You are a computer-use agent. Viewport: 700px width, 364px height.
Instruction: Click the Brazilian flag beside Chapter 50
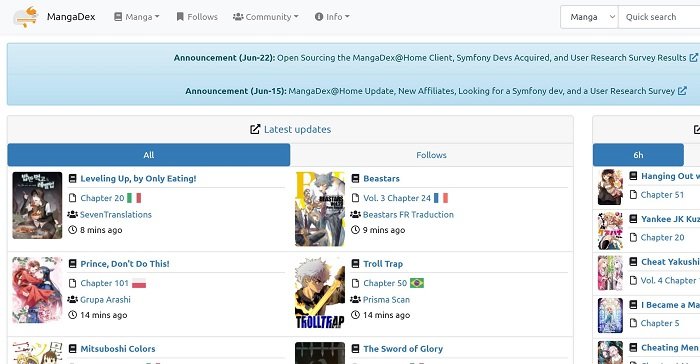coord(417,283)
